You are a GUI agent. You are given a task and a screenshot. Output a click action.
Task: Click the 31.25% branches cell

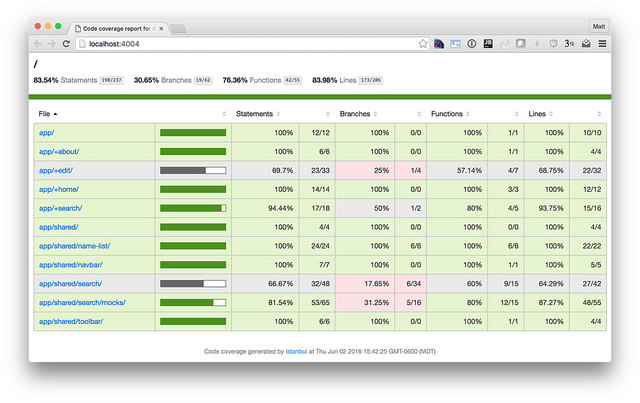[365, 303]
